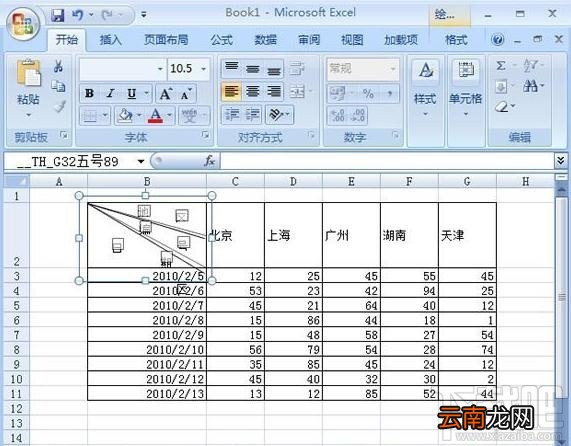
Task: Open the number format 常规 dropdown
Action: (x=393, y=68)
